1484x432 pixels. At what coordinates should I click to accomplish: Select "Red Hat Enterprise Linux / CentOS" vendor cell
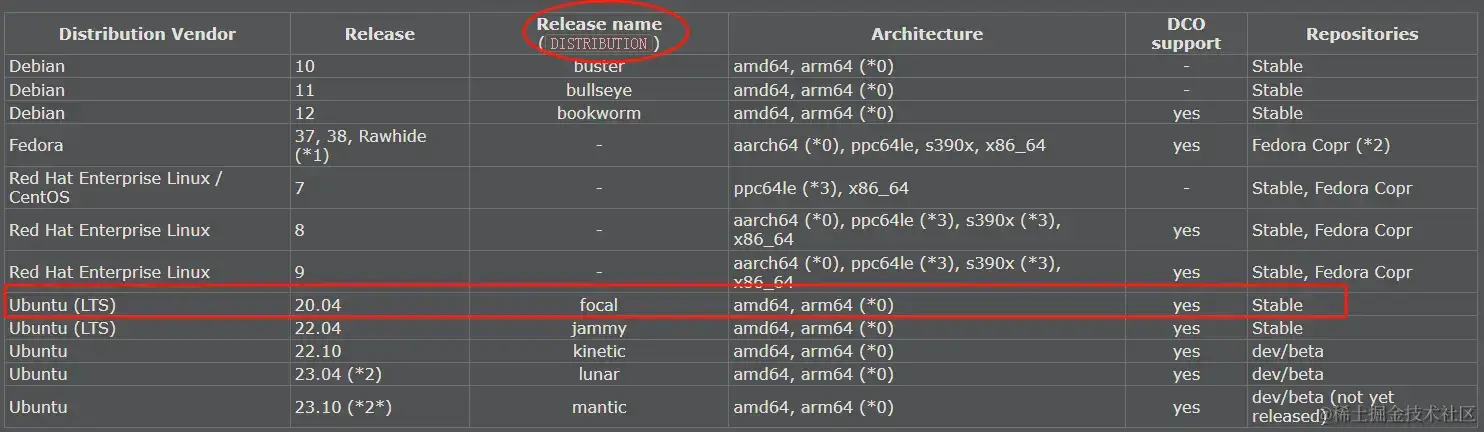click(x=147, y=188)
